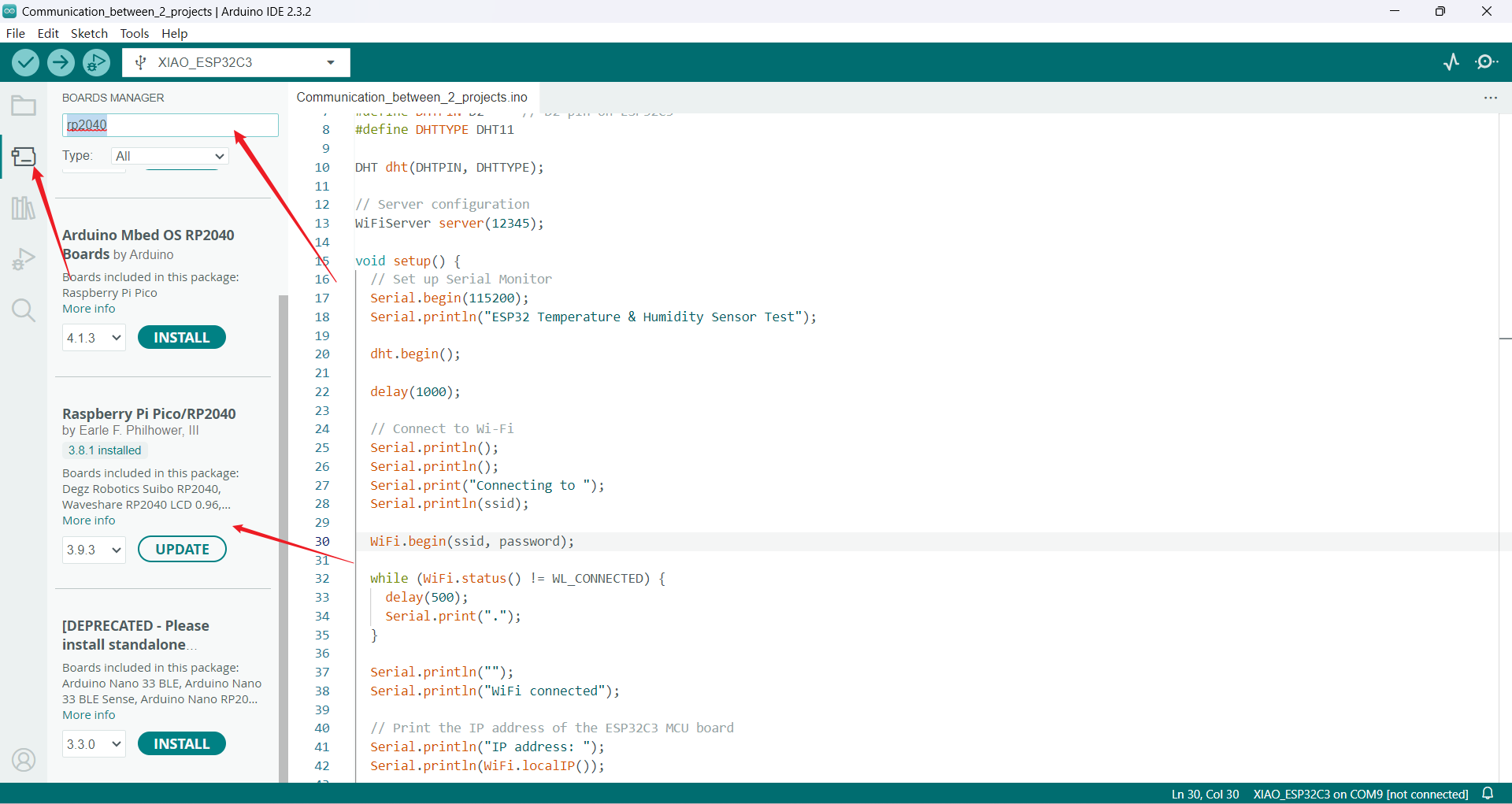Screen dimensions: 1512x804
Task: Click the Serial.println(ssid) line
Action: (x=450, y=503)
